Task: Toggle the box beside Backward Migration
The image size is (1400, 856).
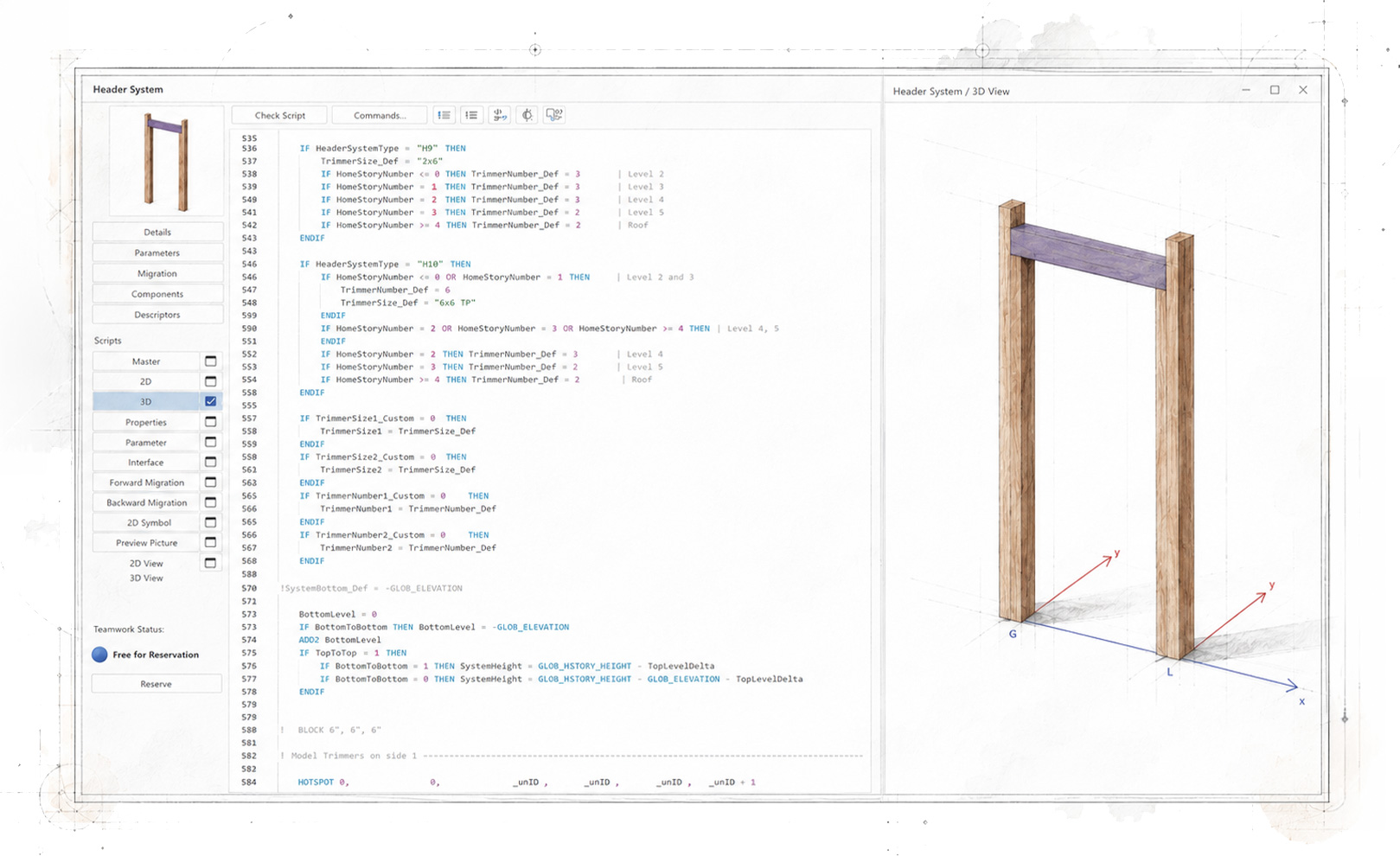Action: [210, 502]
